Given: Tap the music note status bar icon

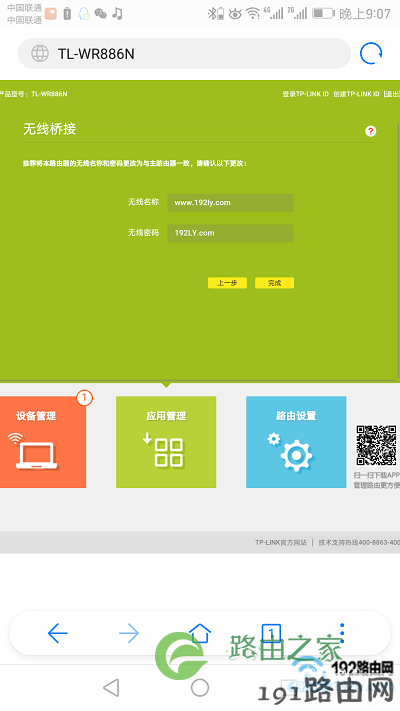Looking at the screenshot, I should pos(117,13).
